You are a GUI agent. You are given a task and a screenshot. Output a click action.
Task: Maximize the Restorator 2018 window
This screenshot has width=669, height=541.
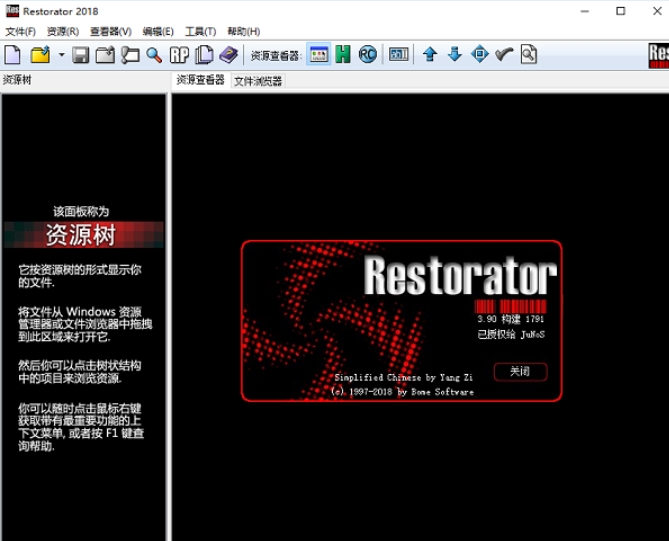[621, 11]
